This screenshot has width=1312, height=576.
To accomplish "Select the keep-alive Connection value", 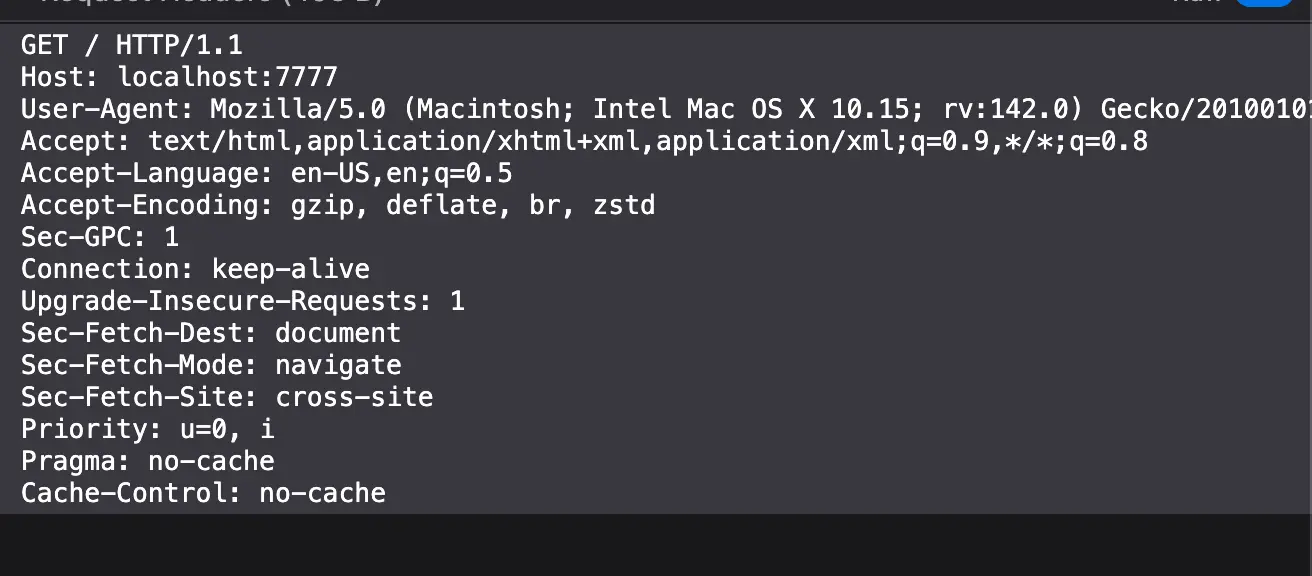I will click(291, 269).
